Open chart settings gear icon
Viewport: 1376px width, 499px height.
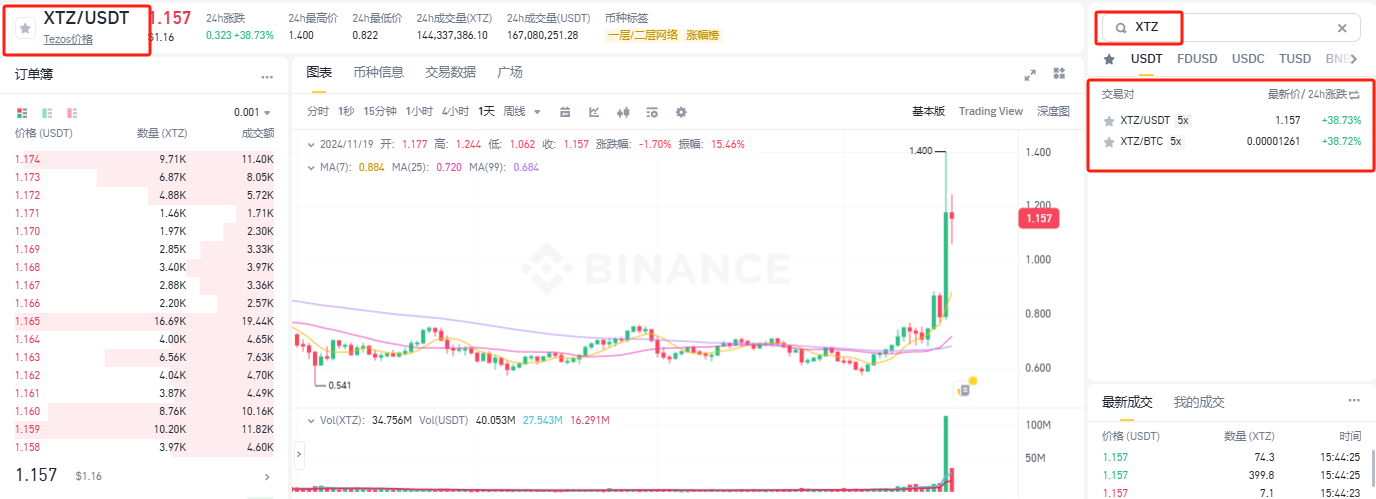(x=681, y=112)
